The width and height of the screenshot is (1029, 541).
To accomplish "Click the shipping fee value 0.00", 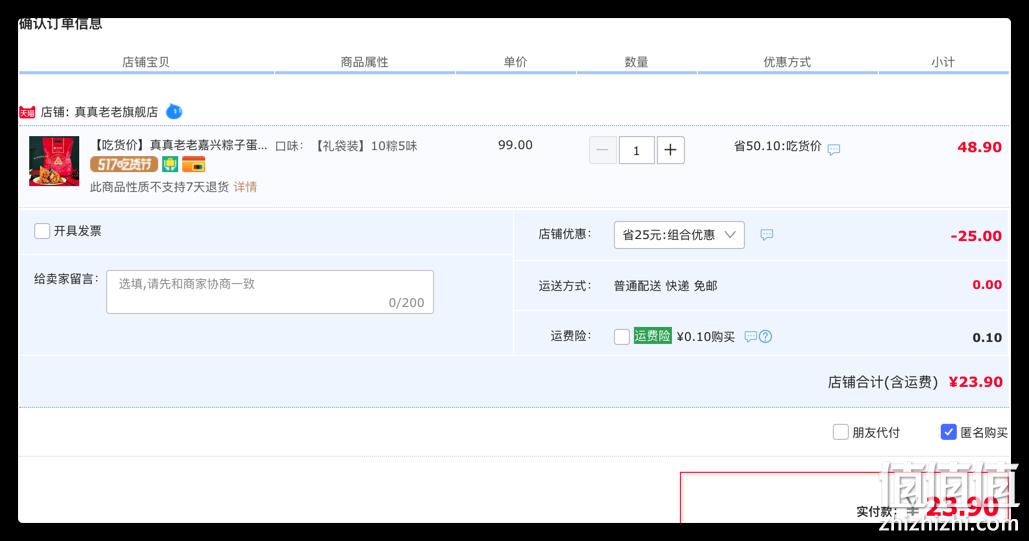I will pos(987,284).
